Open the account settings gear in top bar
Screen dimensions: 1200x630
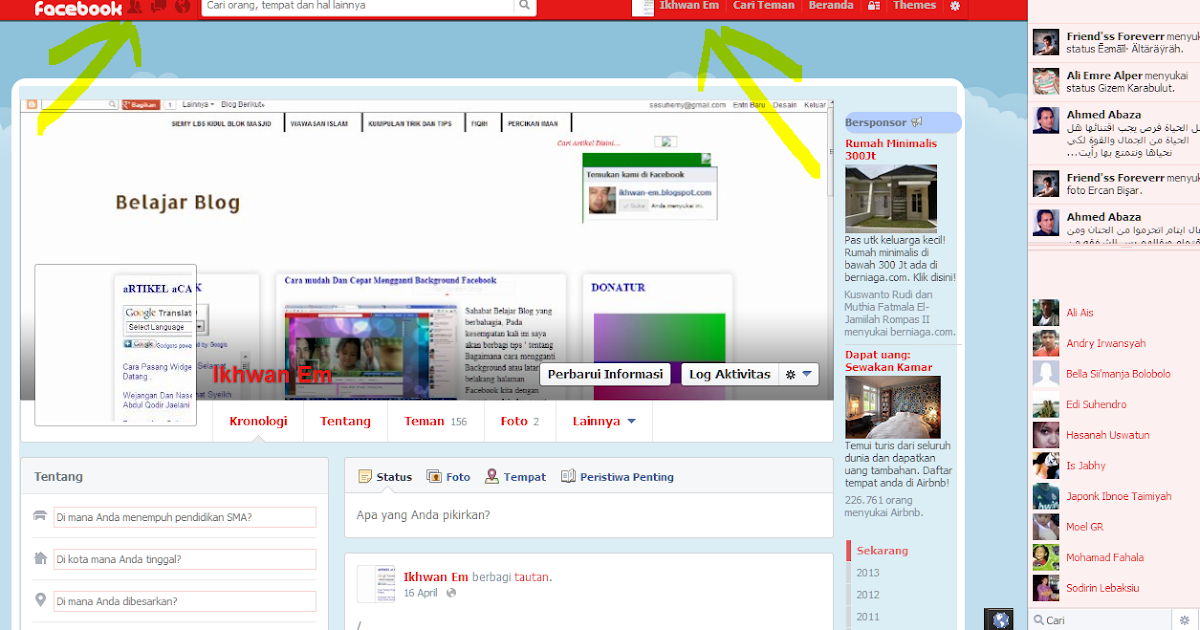tap(955, 6)
